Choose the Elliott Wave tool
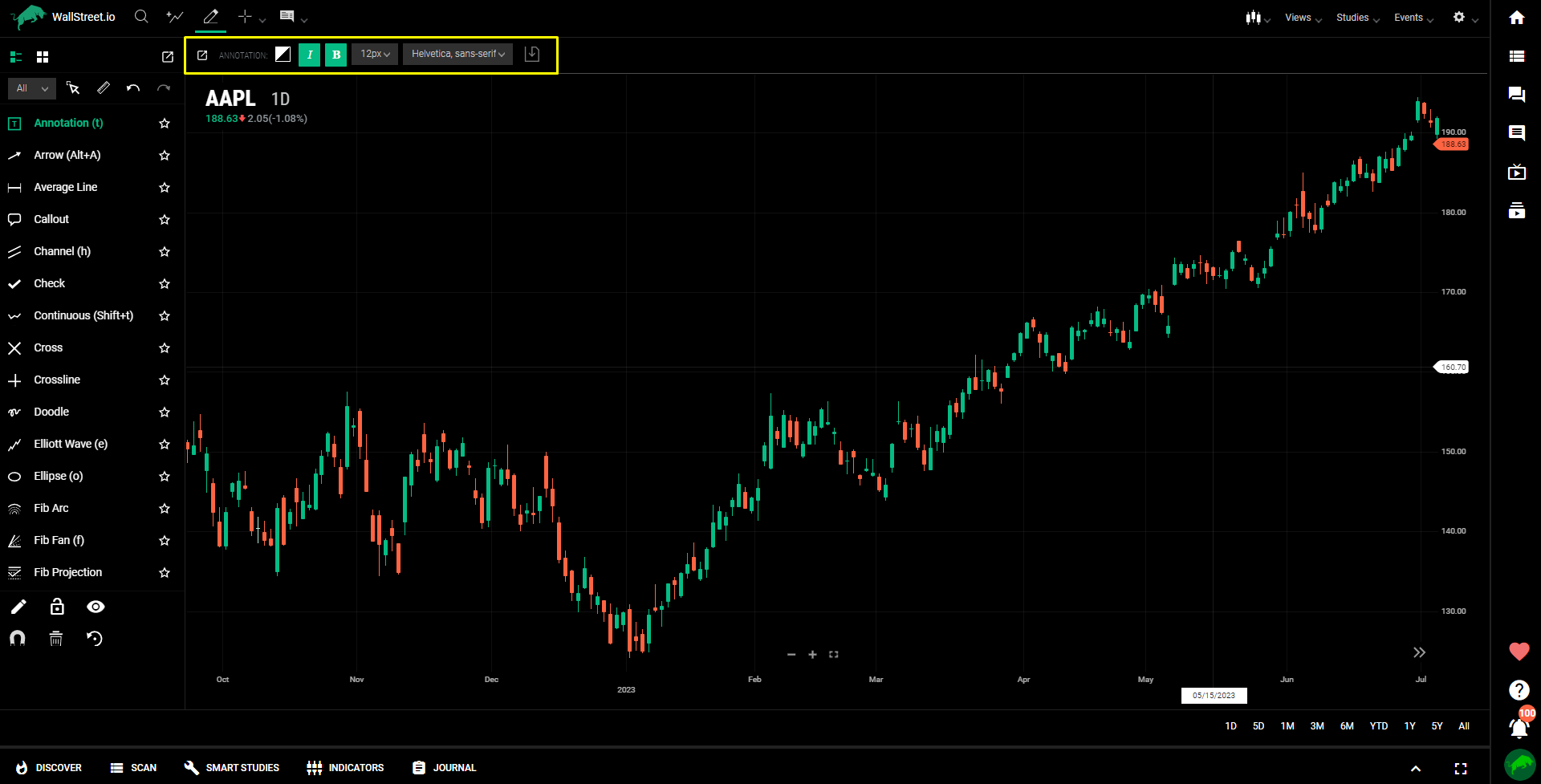 pos(70,444)
